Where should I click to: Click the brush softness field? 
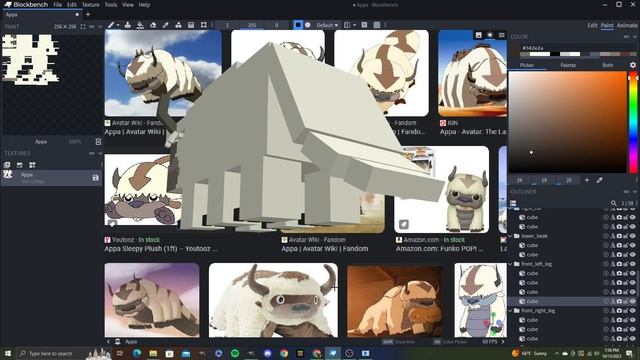[x=276, y=25]
